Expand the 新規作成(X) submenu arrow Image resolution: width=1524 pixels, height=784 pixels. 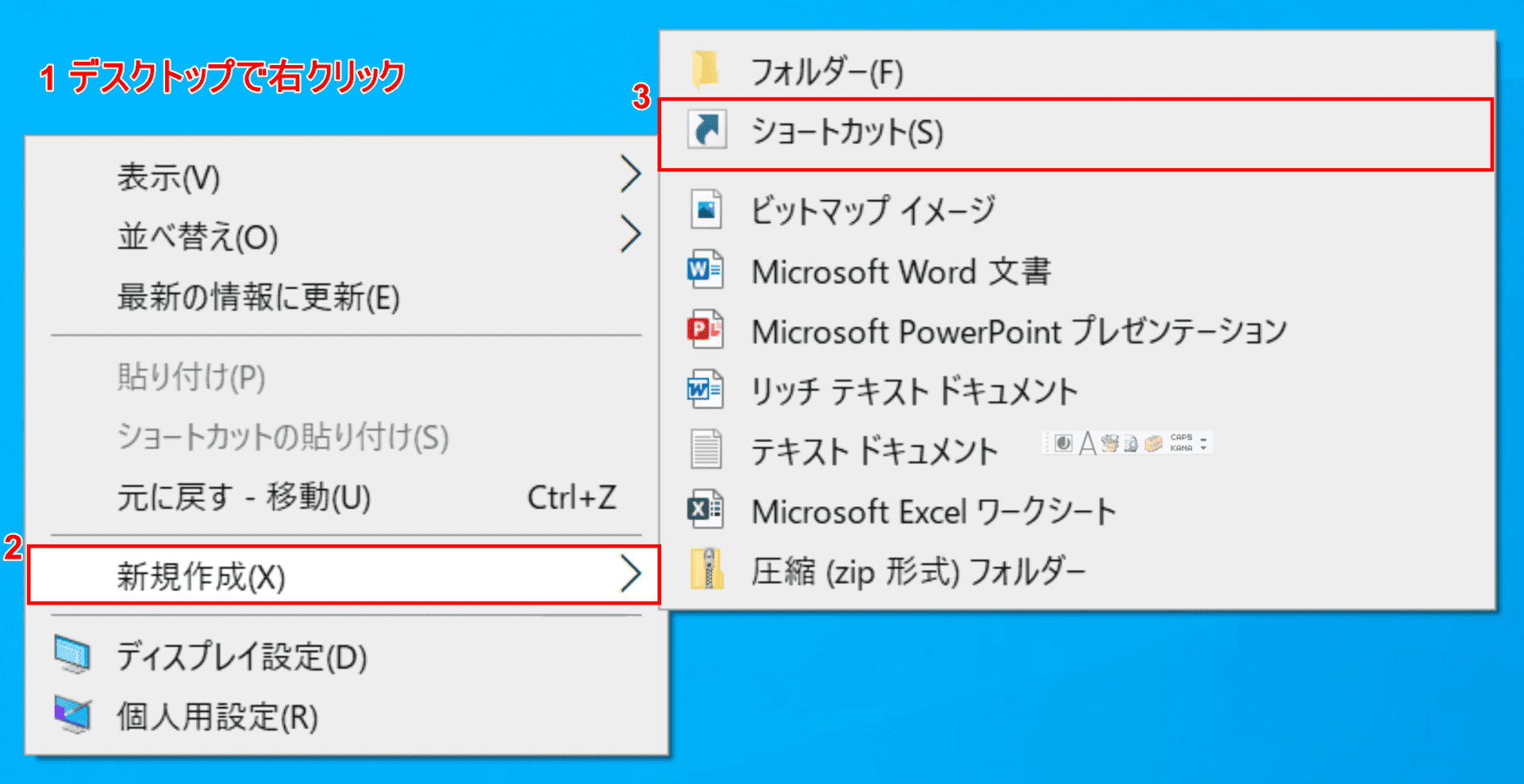point(630,575)
